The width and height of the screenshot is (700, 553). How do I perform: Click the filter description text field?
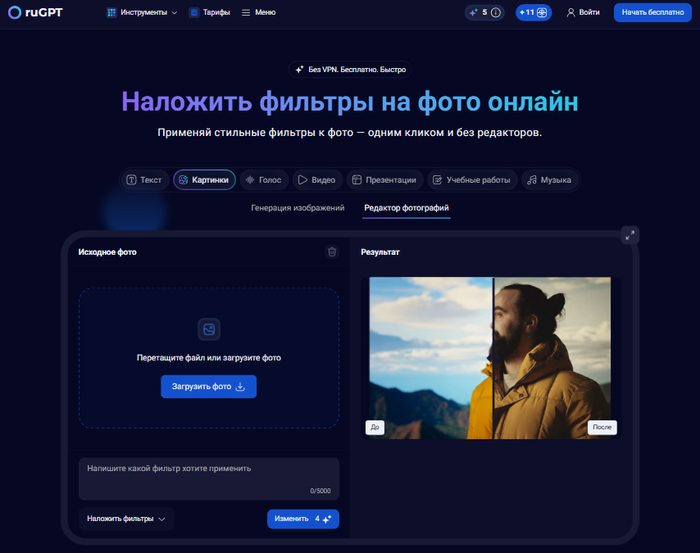coord(208,474)
